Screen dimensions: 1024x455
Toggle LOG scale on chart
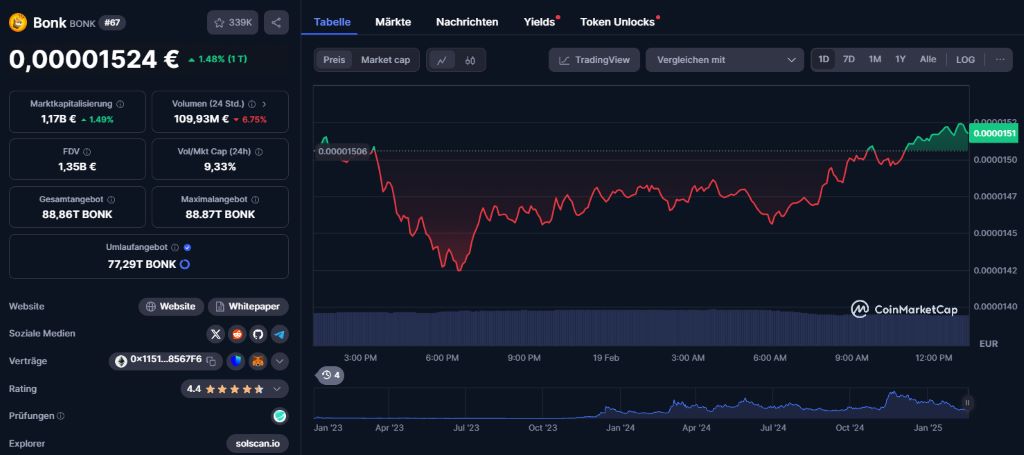[x=965, y=60]
